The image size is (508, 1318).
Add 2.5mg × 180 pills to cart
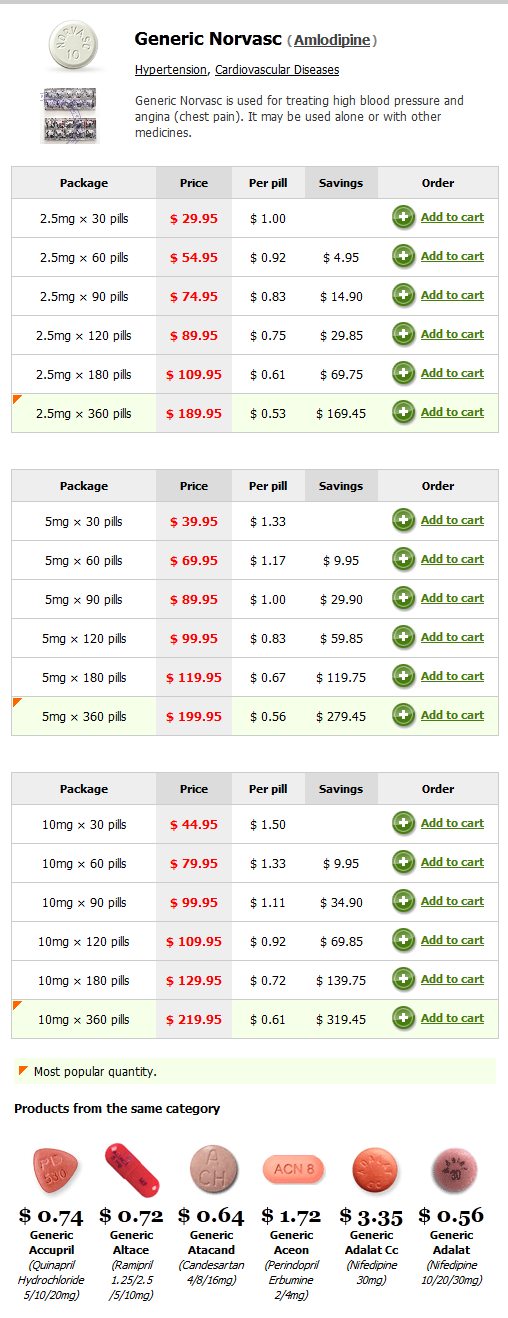(x=452, y=373)
